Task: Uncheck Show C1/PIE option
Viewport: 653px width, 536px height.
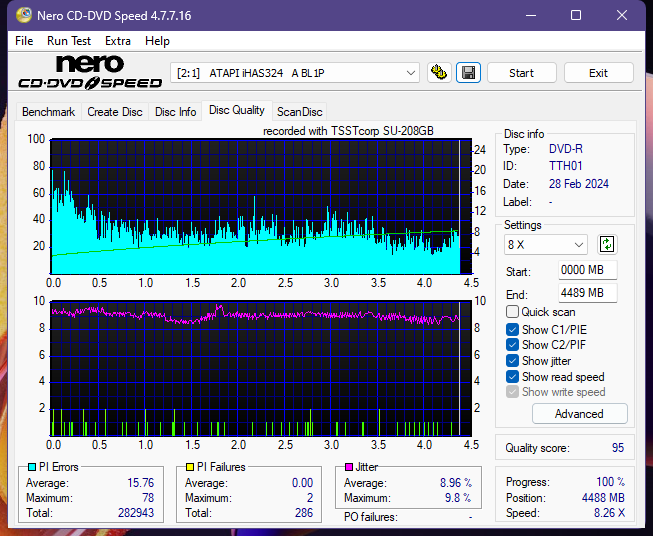Action: point(512,329)
